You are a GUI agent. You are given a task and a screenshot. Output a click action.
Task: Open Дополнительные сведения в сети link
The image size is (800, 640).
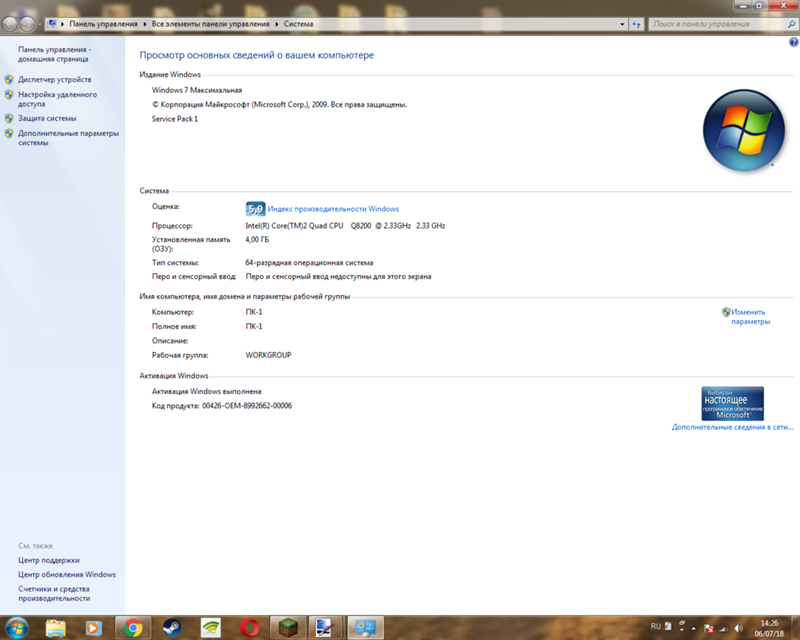(x=732, y=427)
